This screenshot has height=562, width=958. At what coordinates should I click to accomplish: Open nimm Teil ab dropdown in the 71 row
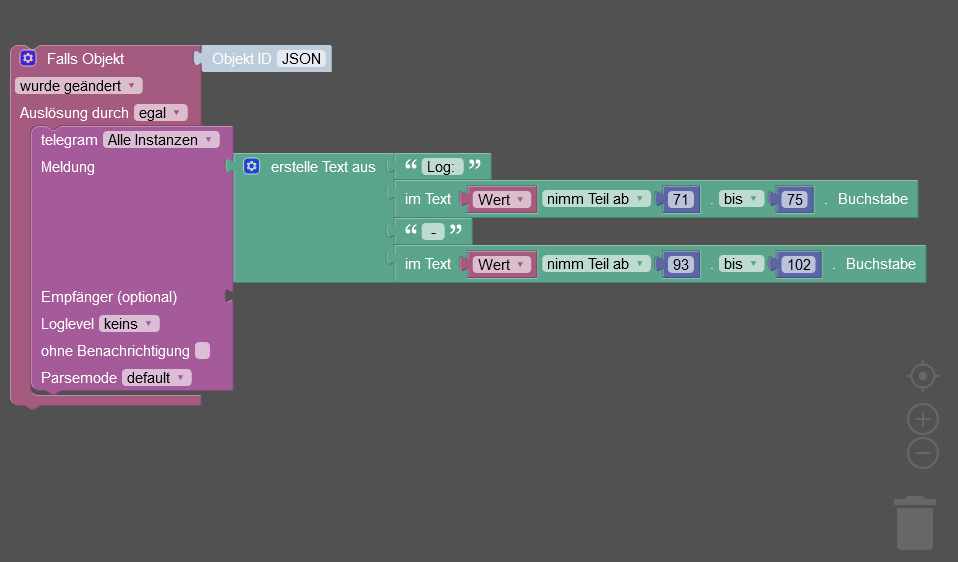tap(596, 199)
